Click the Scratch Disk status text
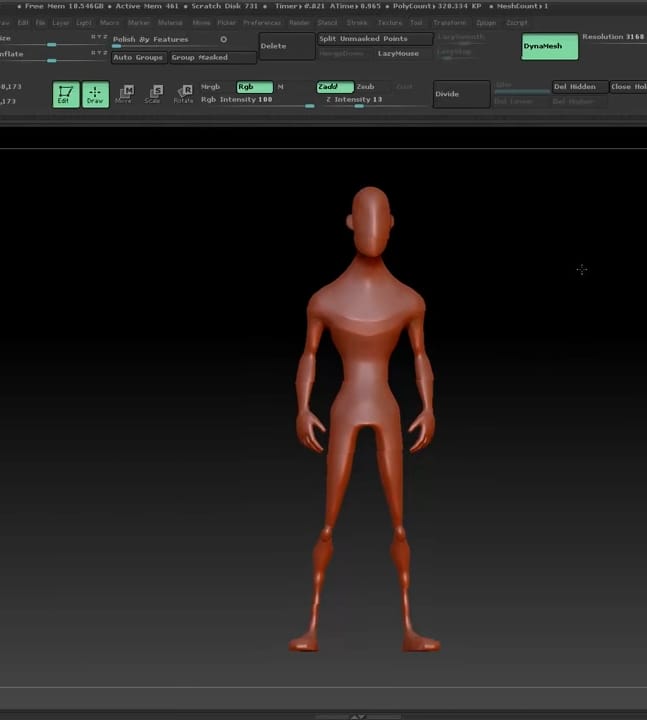647x720 pixels. coord(225,6)
